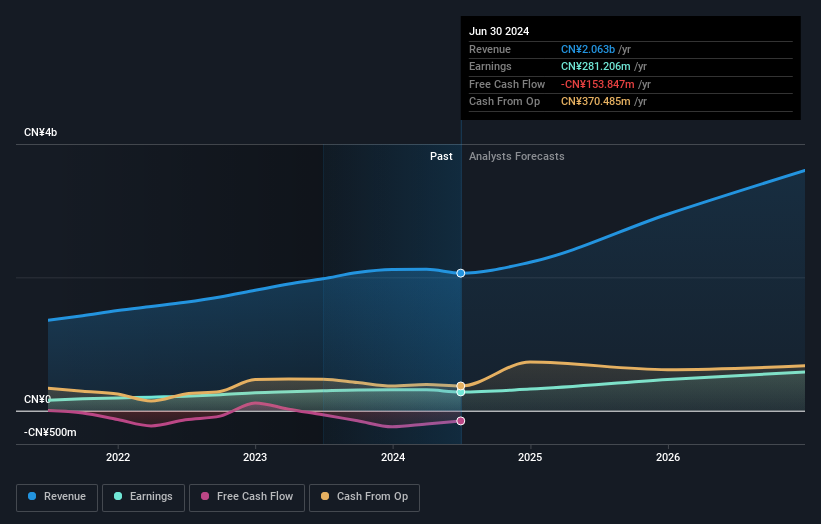Screen dimensions: 821x524
Task: Click the Free Cash Flow label in tooltip
Action: 507,84
